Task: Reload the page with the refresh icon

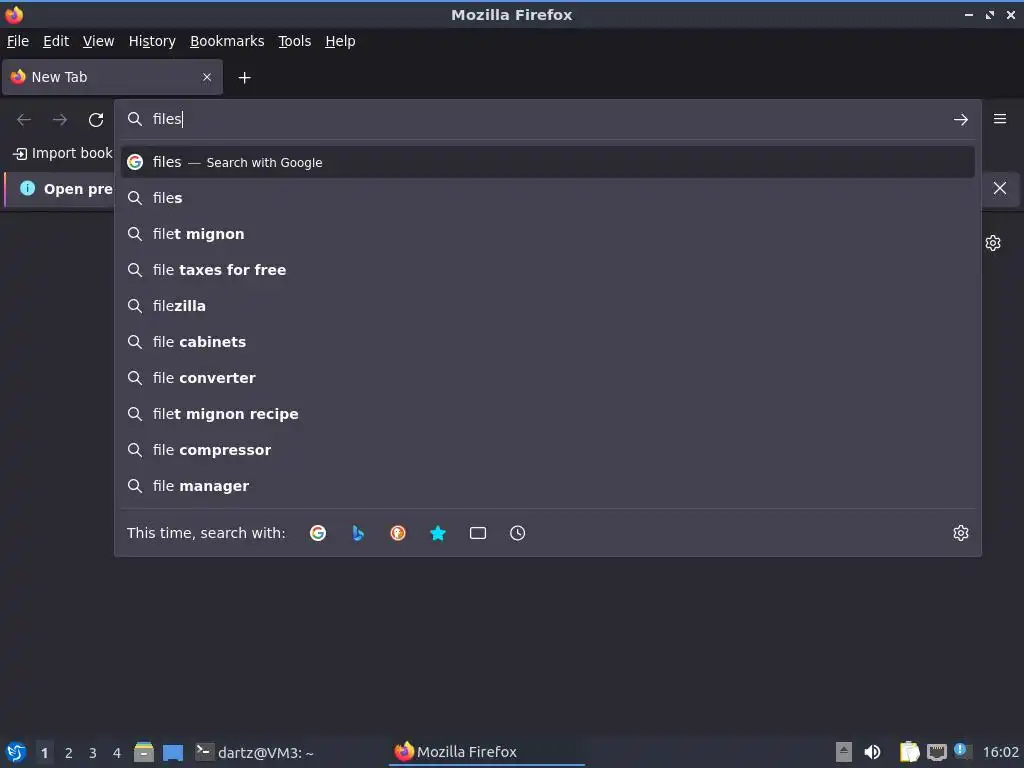Action: 96,120
